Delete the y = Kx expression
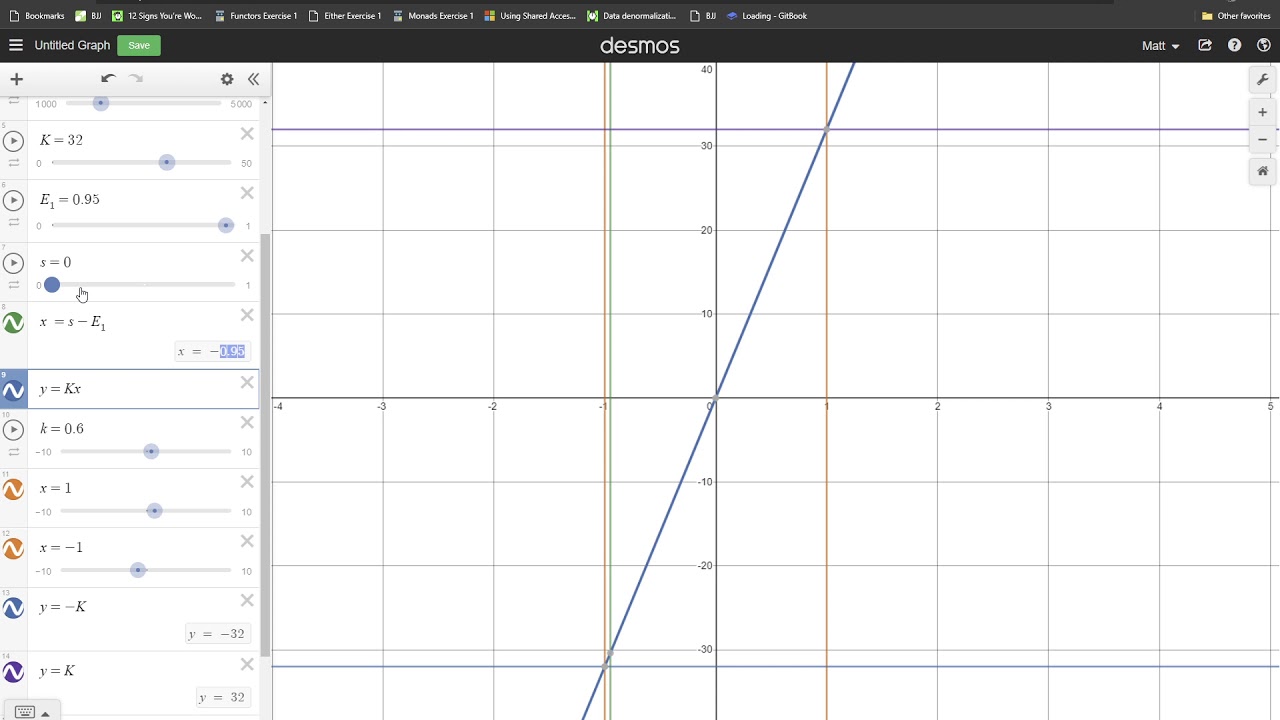The image size is (1280, 720). coord(247,382)
